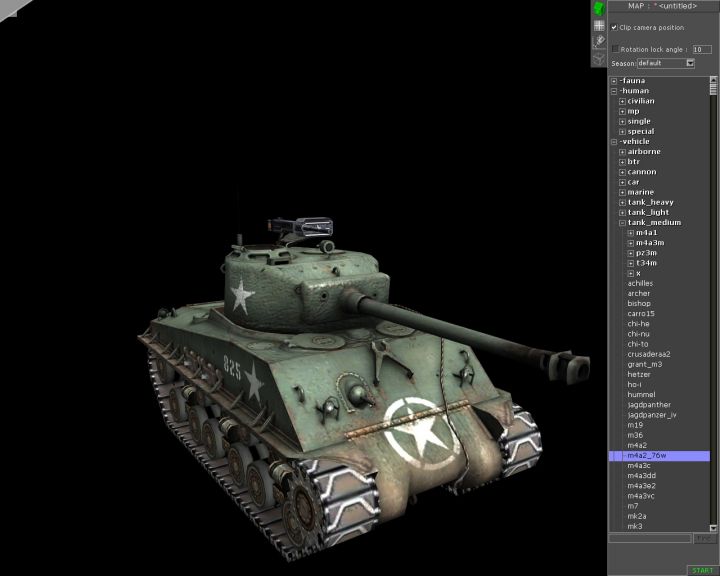Collapse the tank_medium tree node
720x576 pixels.
pos(622,223)
